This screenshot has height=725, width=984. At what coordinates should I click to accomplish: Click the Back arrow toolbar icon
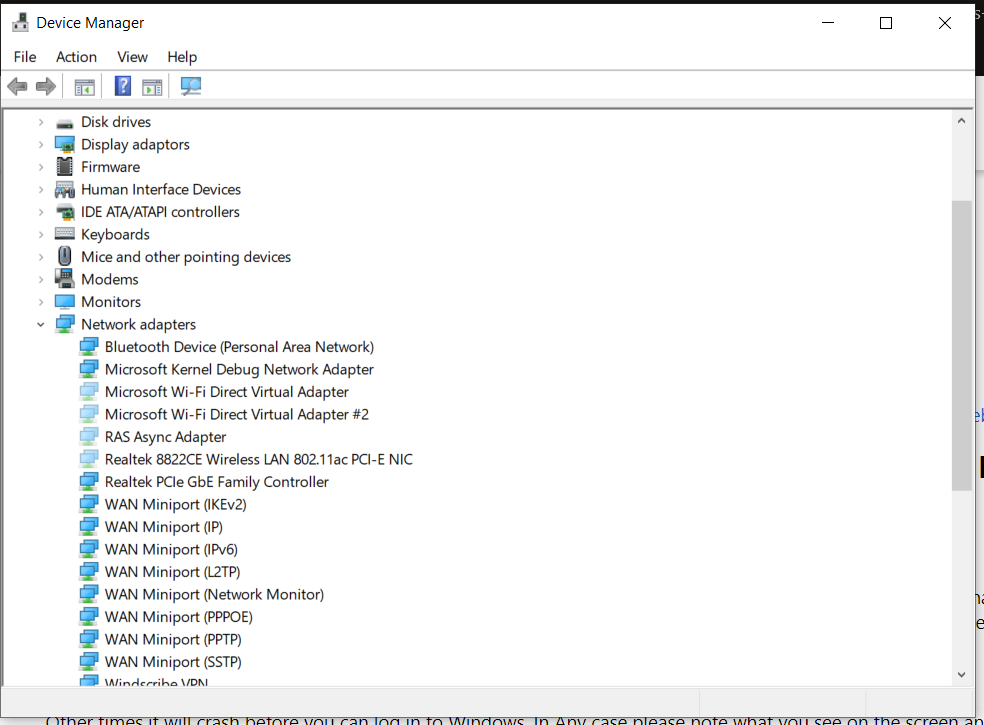pos(17,87)
